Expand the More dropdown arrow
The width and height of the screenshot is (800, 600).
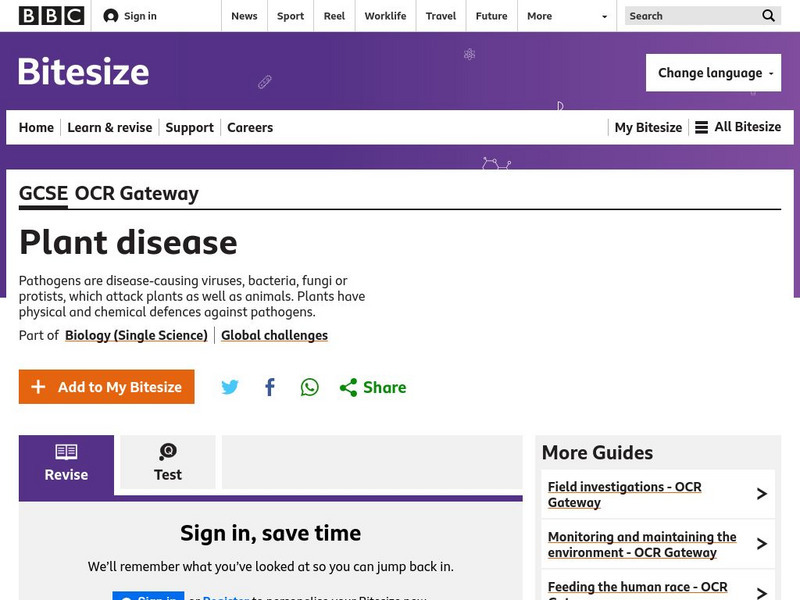[x=605, y=16]
